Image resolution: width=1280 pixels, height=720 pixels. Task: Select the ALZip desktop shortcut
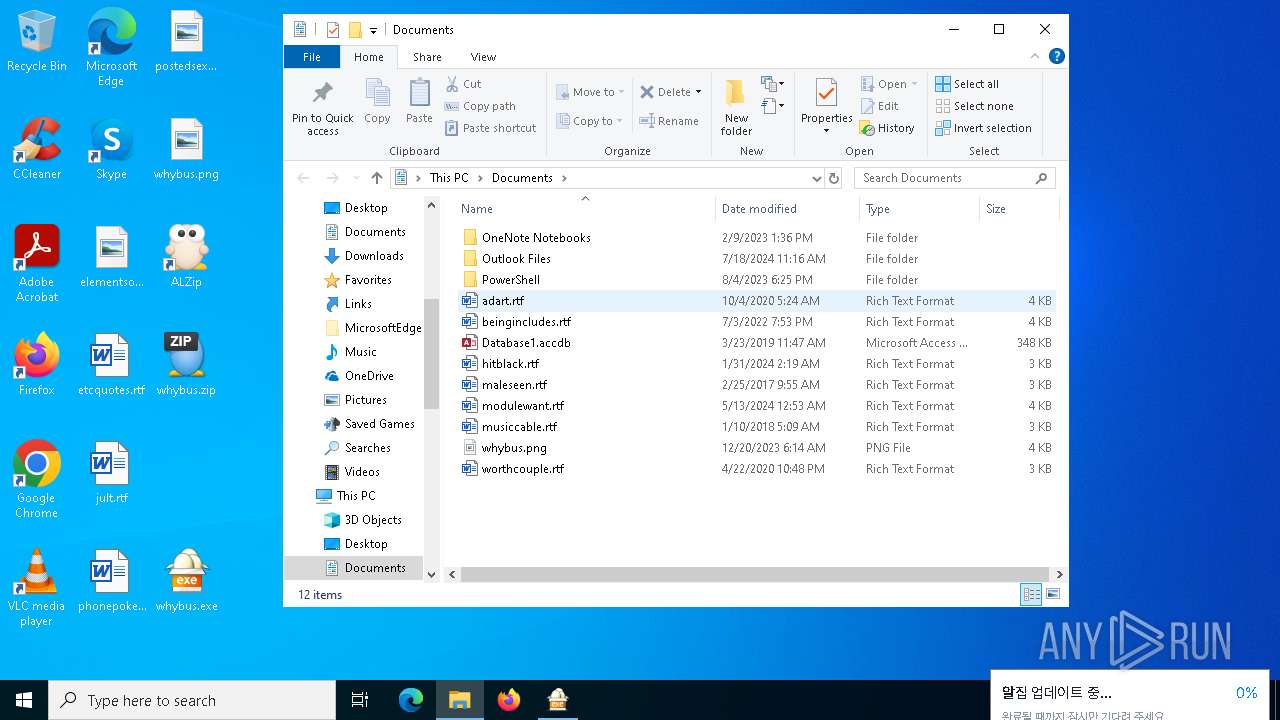click(186, 257)
